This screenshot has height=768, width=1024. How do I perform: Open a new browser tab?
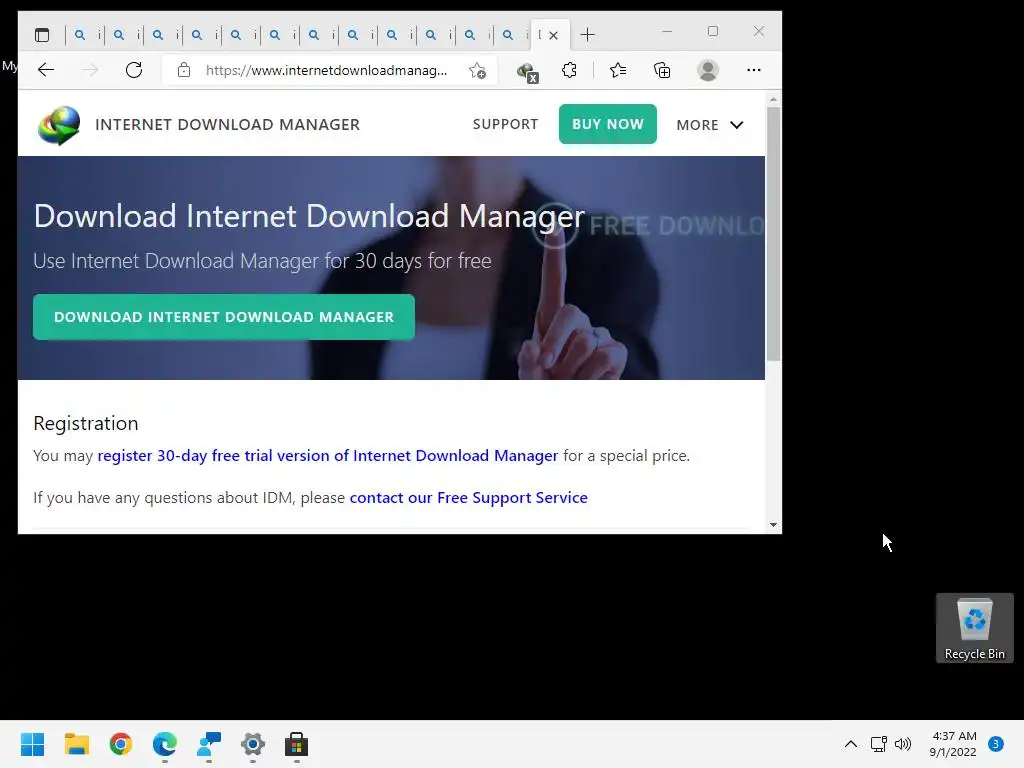(587, 35)
